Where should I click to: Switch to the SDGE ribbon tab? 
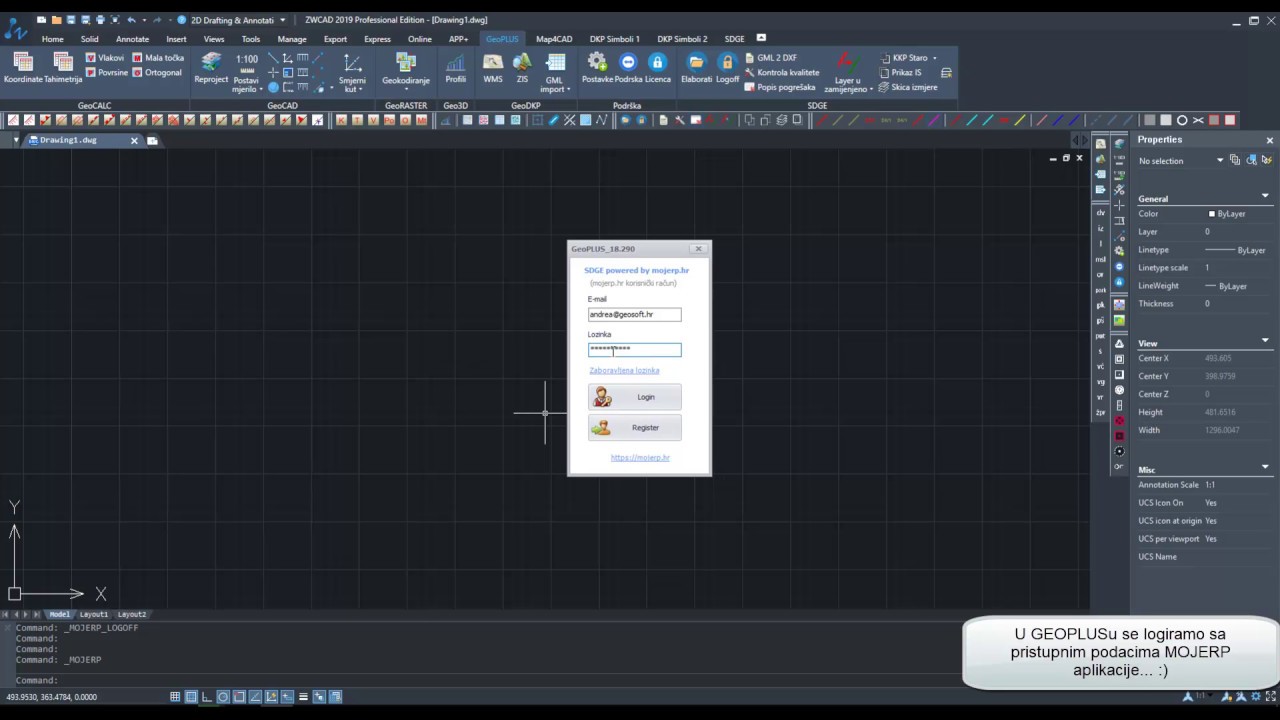(x=734, y=39)
